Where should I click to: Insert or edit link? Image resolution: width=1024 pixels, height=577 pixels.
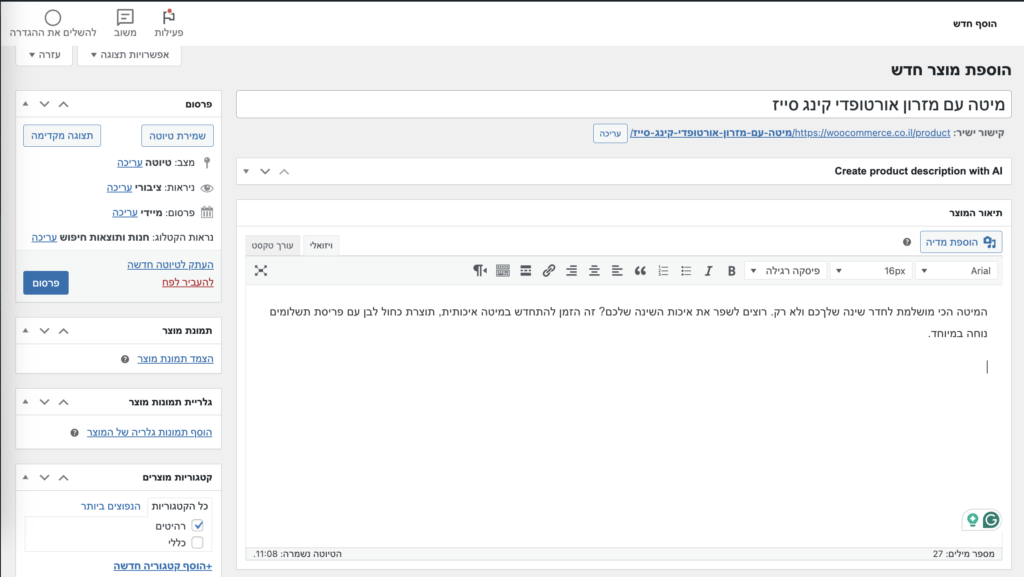pyautogui.click(x=549, y=271)
